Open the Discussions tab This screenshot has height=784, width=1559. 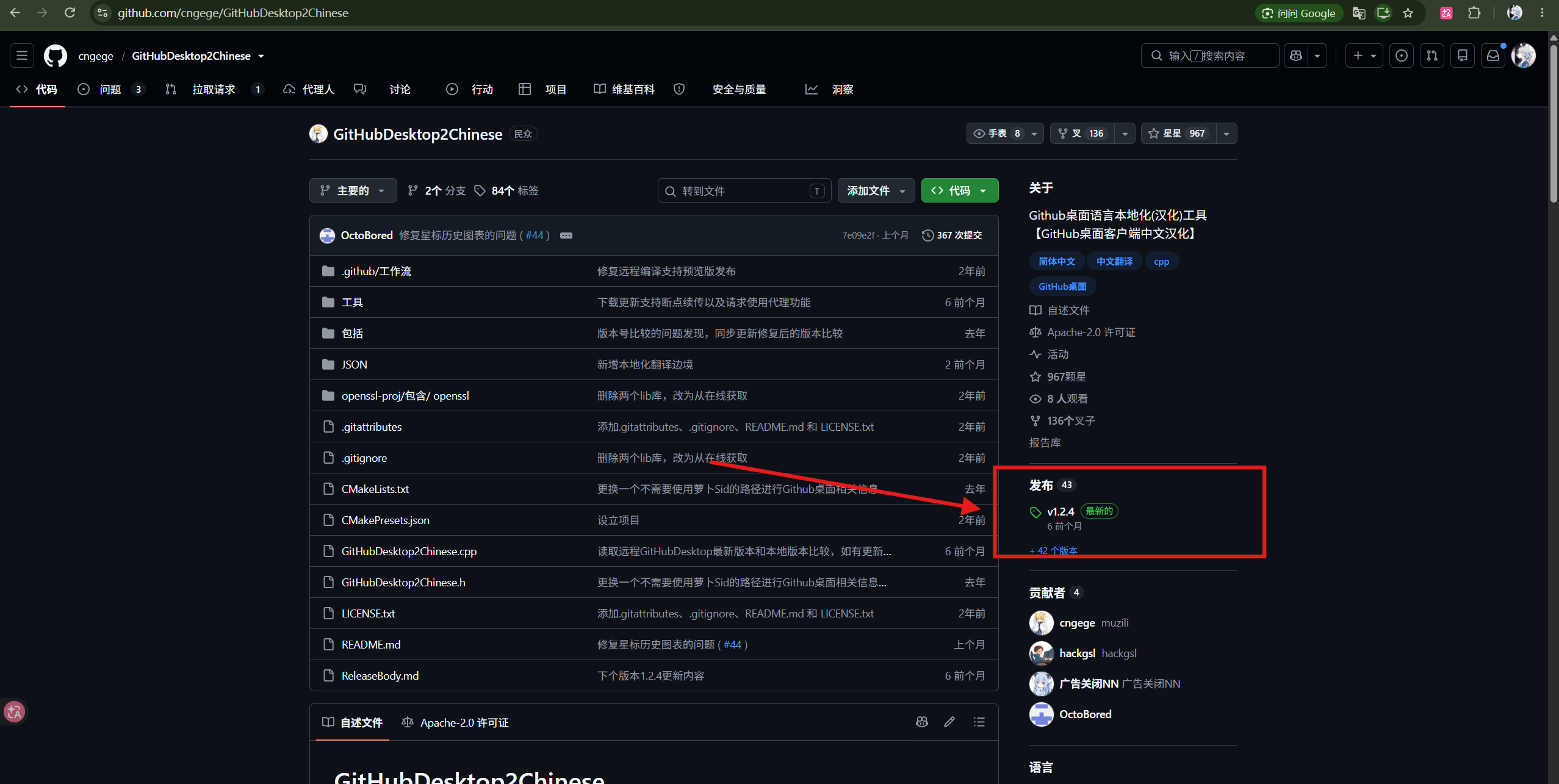[382, 89]
